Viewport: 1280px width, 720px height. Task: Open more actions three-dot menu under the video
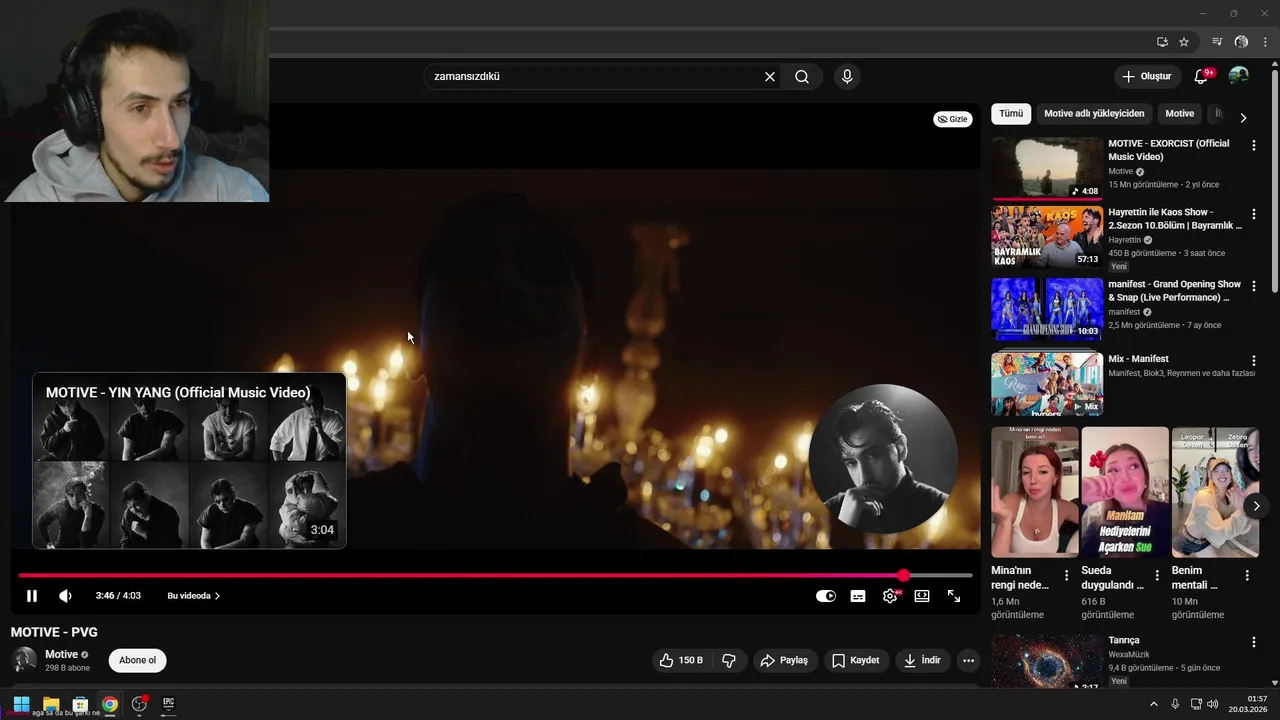click(x=968, y=661)
